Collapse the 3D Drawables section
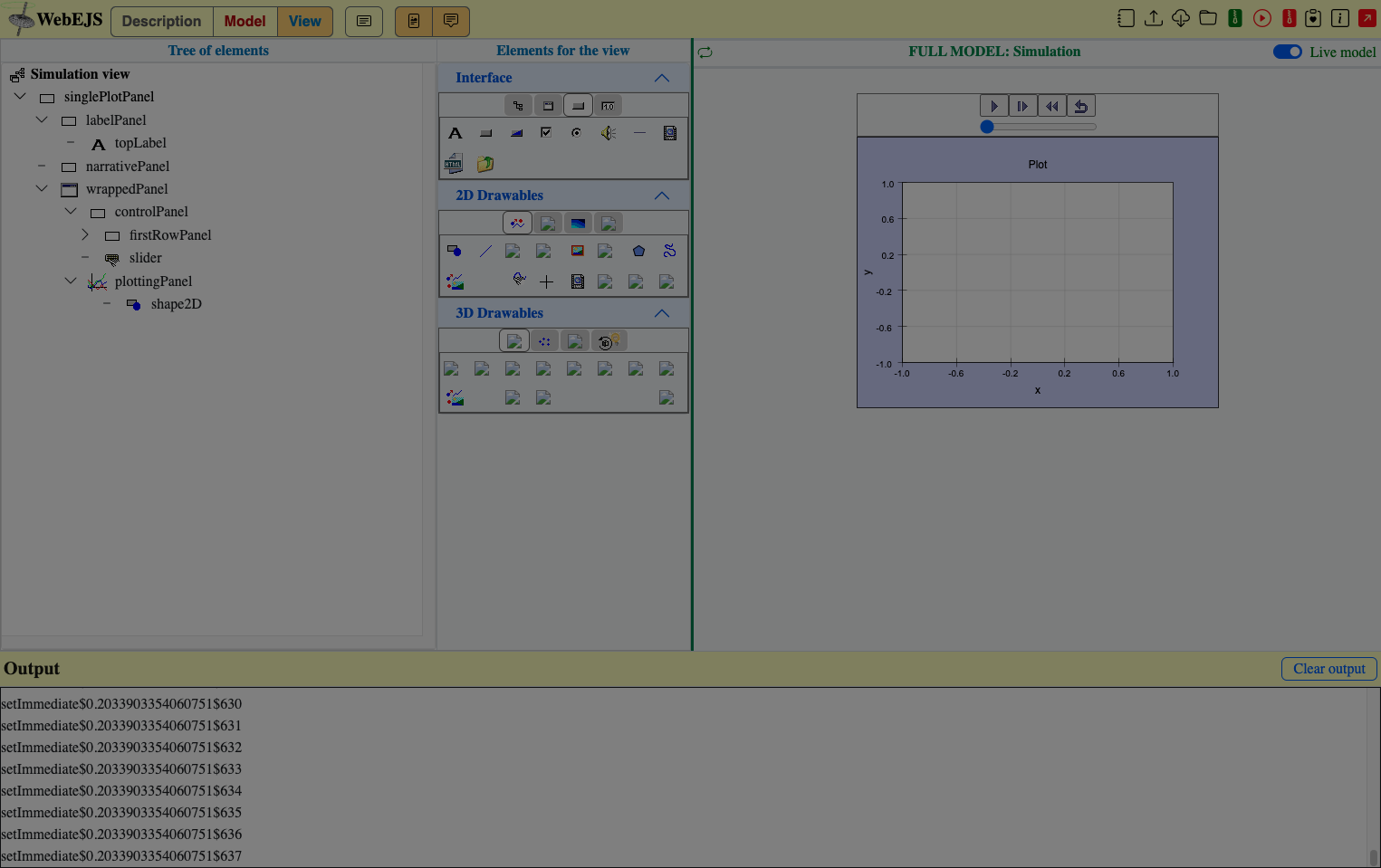This screenshot has height=868, width=1381. click(x=662, y=313)
